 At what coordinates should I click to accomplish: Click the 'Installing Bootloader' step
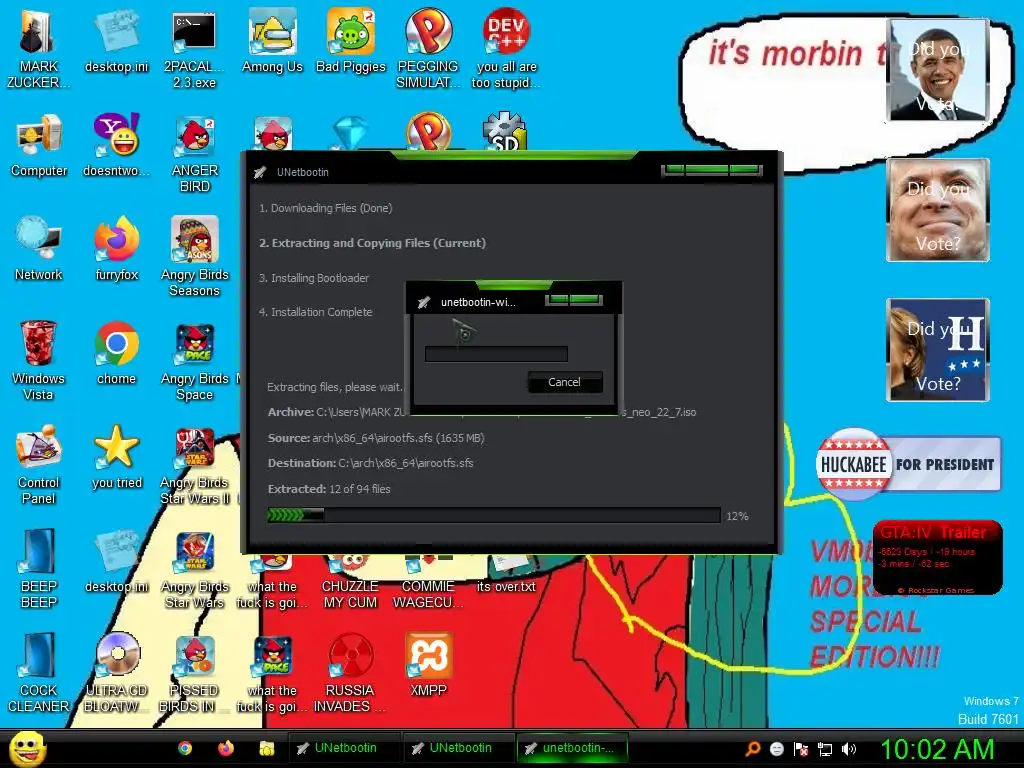[313, 278]
